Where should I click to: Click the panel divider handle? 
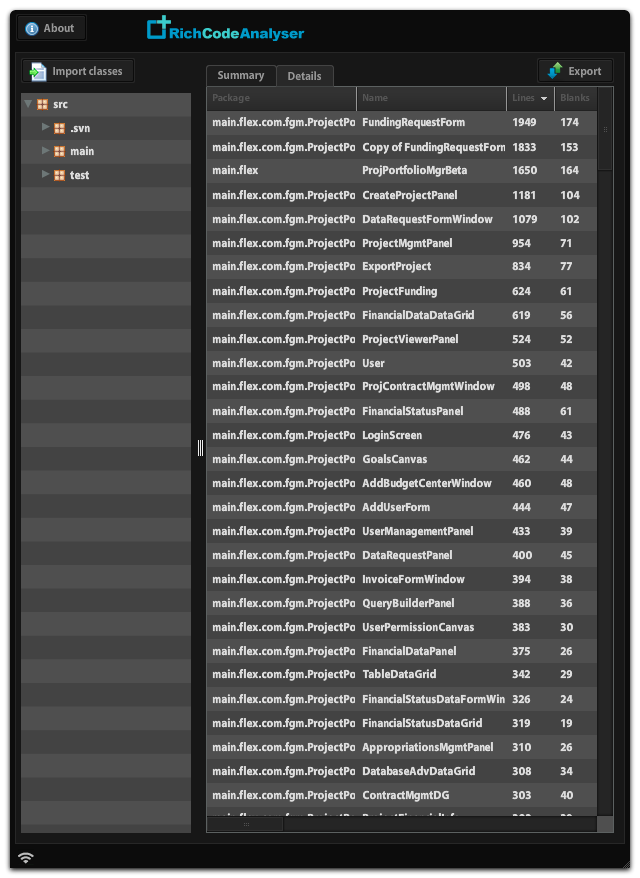click(x=200, y=448)
